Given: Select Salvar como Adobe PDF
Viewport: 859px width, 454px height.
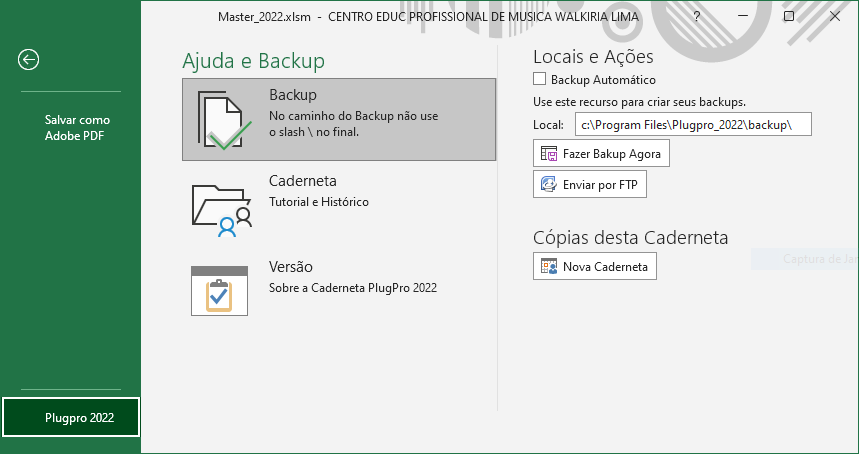Looking at the screenshot, I should pos(76,127).
